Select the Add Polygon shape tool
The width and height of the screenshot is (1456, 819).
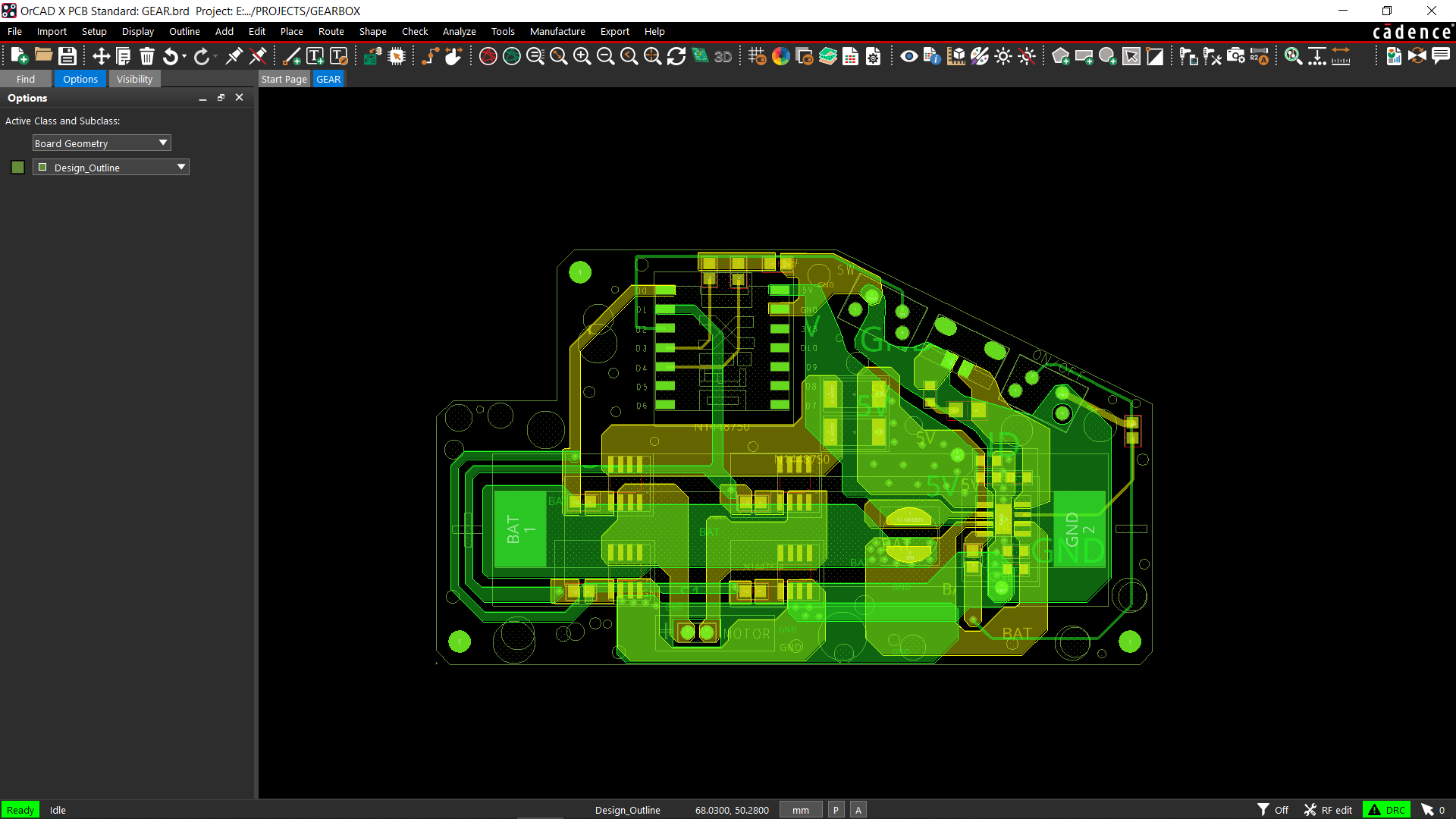click(x=1061, y=56)
